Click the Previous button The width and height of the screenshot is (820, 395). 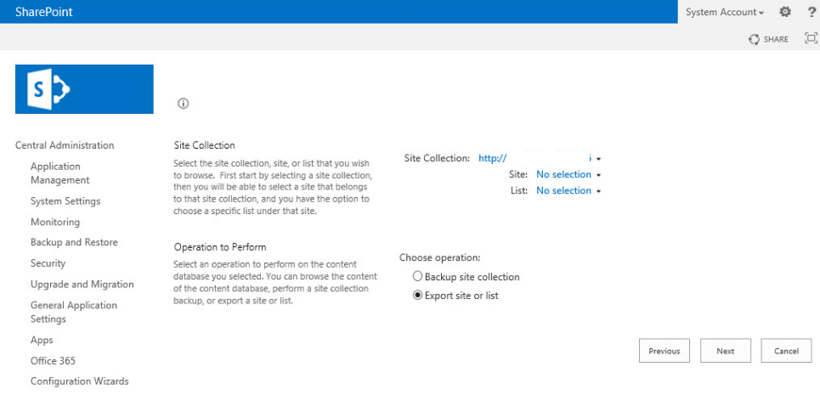pos(664,351)
